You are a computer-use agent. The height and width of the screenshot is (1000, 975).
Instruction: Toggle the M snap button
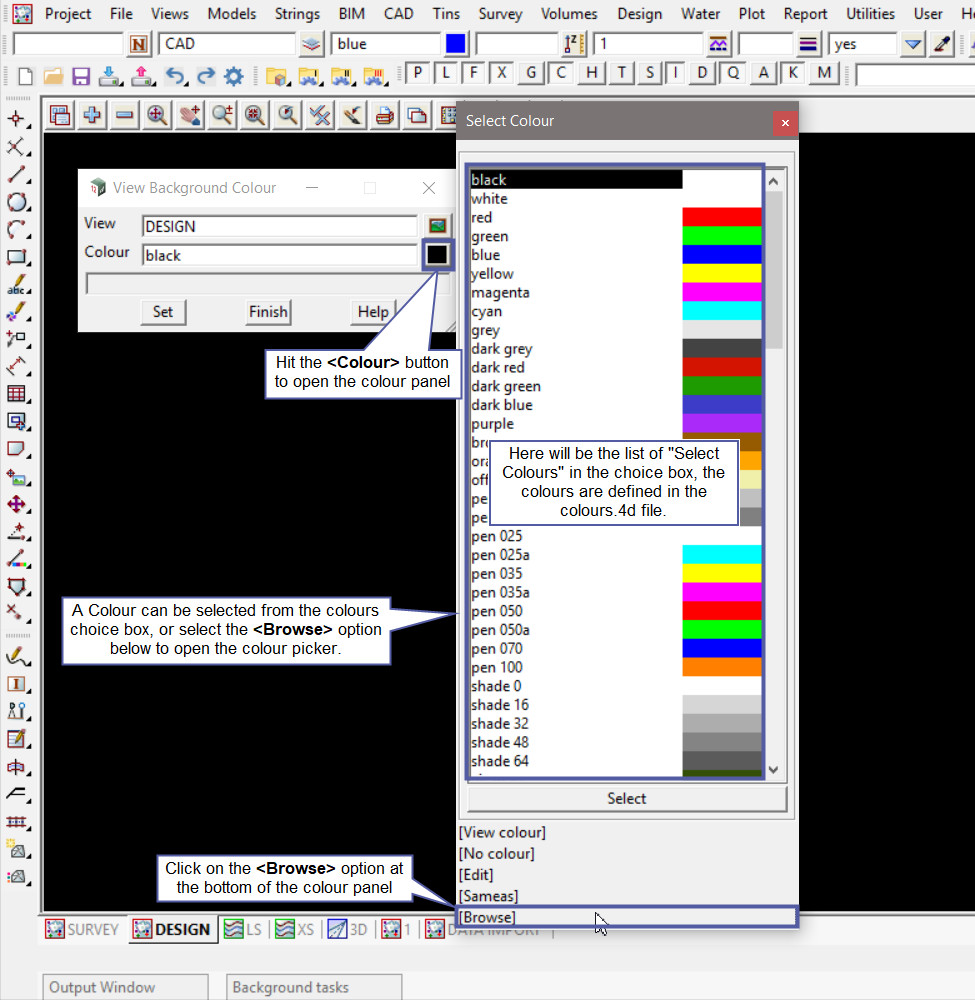click(824, 73)
